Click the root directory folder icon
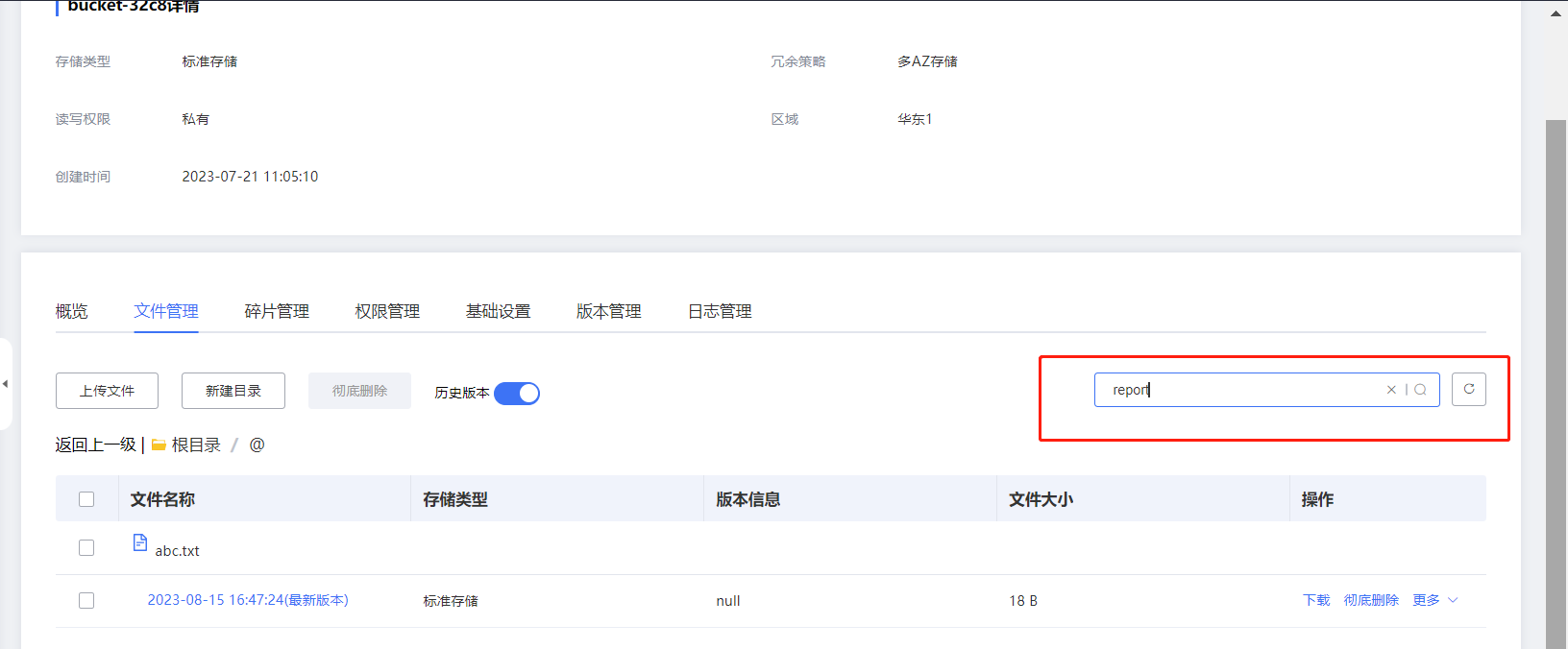The height and width of the screenshot is (649, 1568). point(159,445)
